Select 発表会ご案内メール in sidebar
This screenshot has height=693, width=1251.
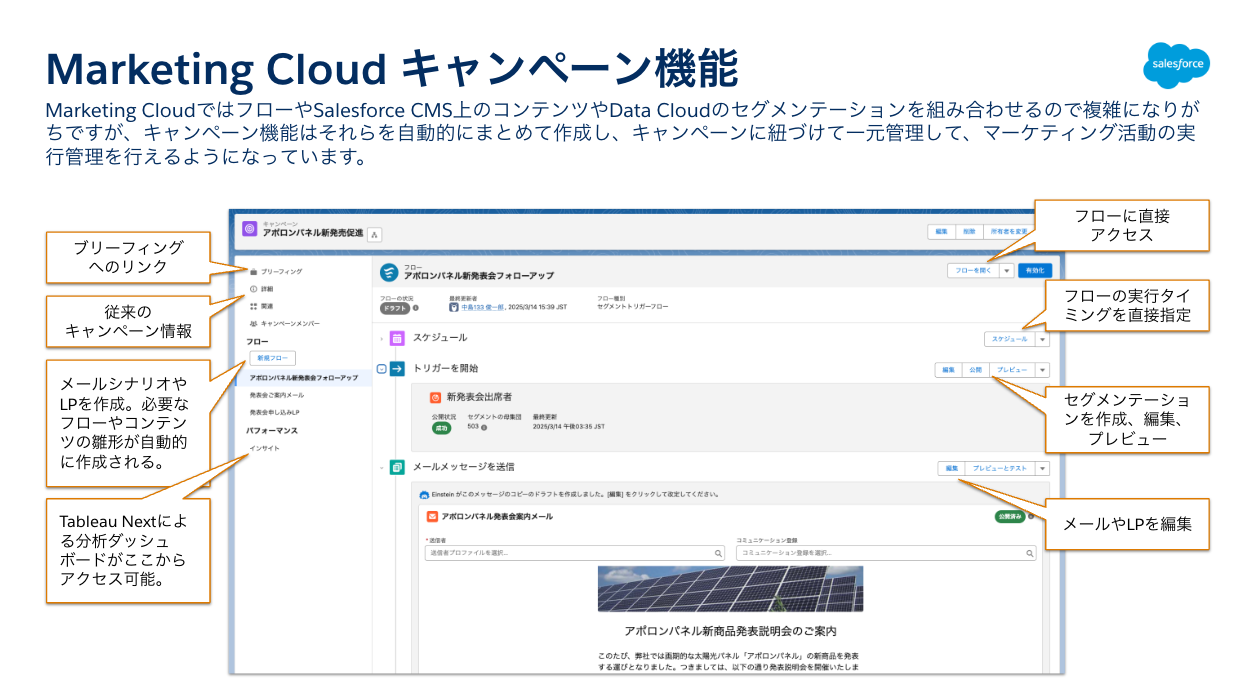click(277, 395)
